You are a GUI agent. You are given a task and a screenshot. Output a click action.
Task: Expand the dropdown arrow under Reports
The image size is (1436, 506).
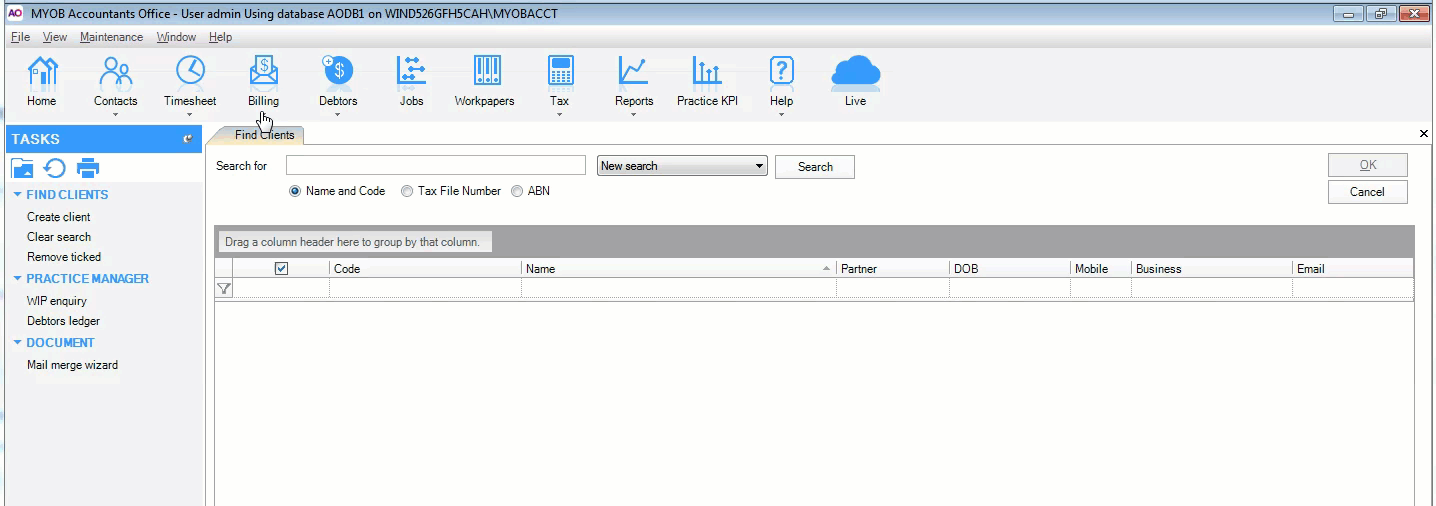point(634,115)
